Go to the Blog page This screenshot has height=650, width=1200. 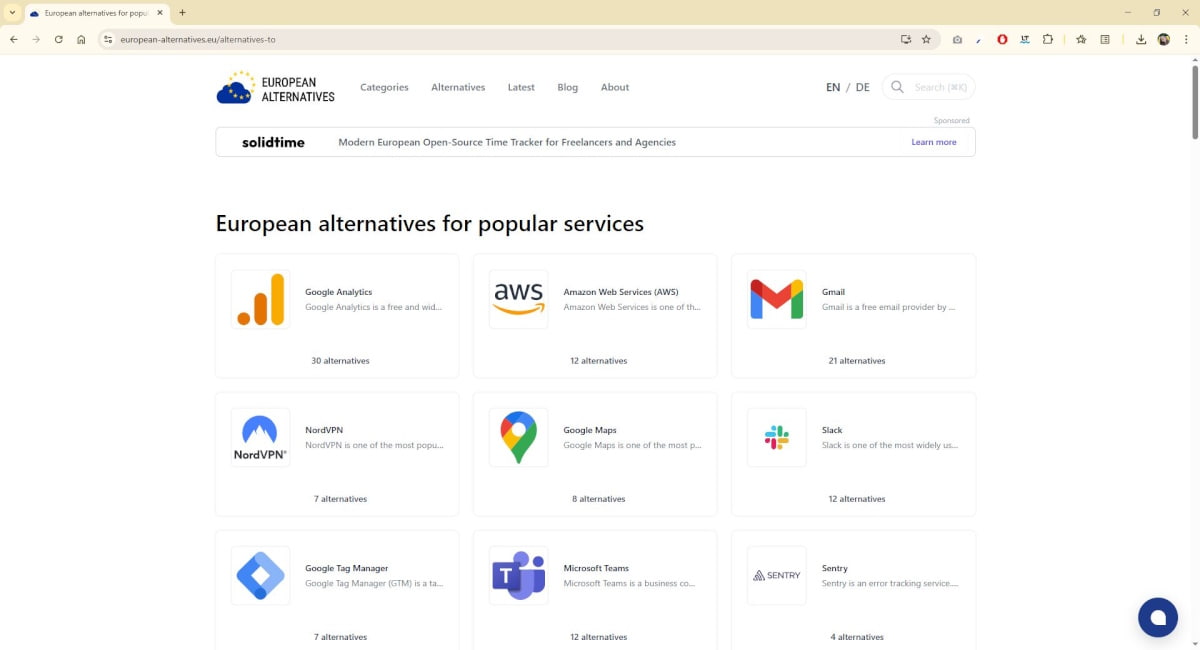tap(567, 88)
